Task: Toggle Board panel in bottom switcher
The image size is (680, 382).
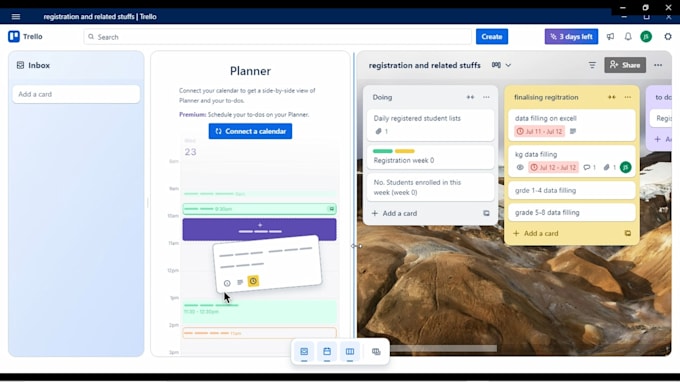Action: (350, 352)
